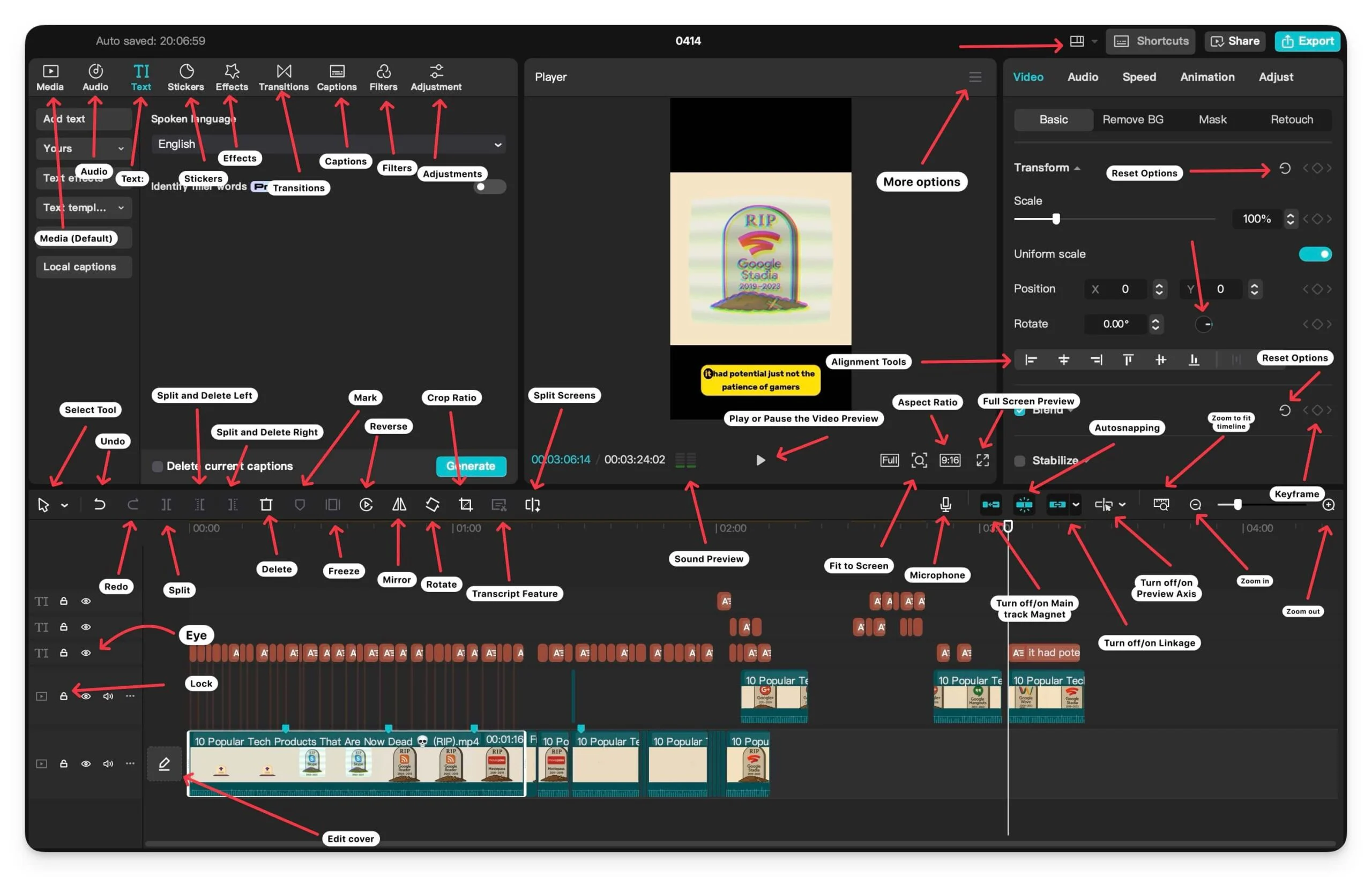
Task: Click the 9:16 aspect ratio icon
Action: pyautogui.click(x=950, y=460)
